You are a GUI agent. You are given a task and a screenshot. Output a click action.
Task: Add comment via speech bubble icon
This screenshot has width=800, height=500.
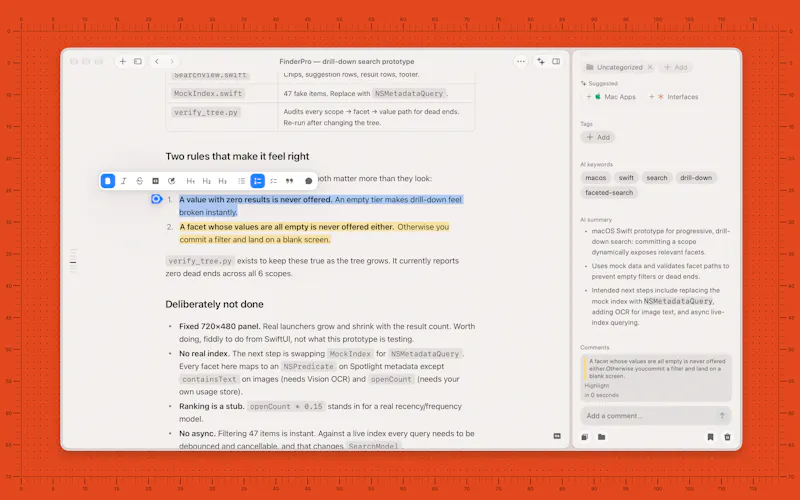coord(309,181)
